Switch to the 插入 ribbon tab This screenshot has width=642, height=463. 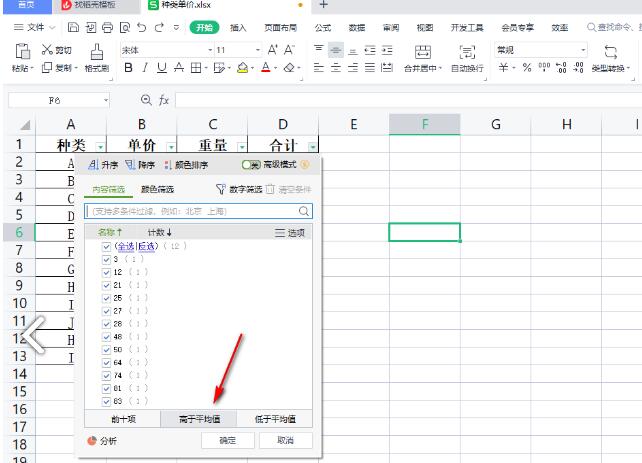(238, 27)
